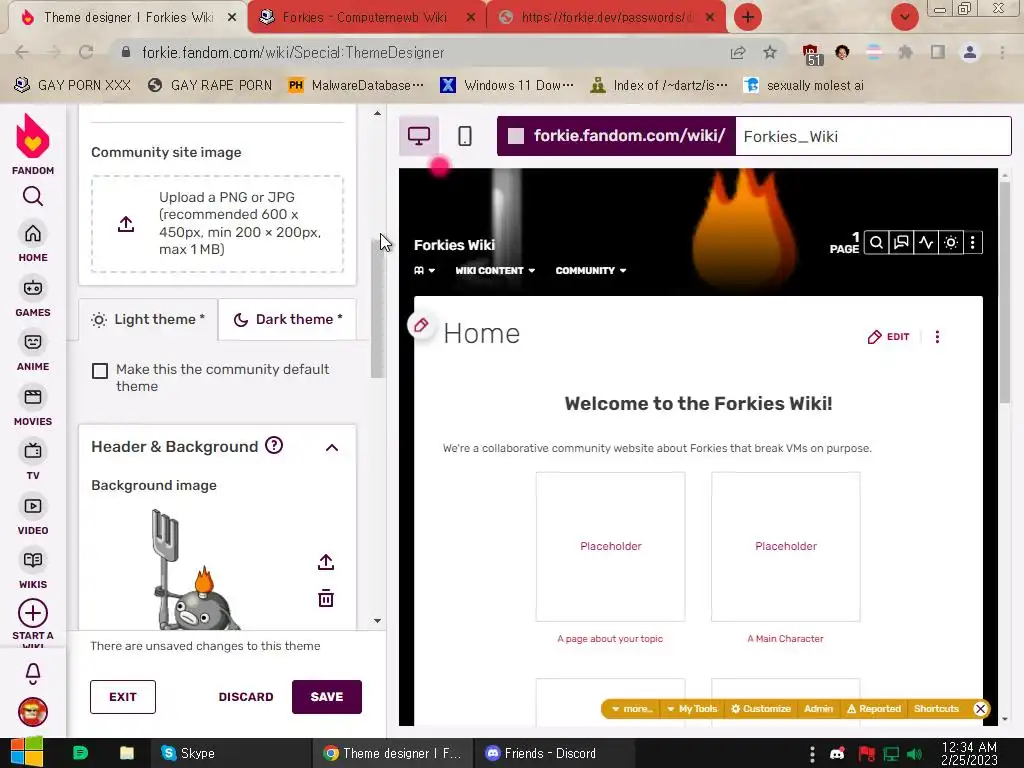Screen dimensions: 1024x768
Task: Open the Home page more actions menu
Action: click(937, 337)
